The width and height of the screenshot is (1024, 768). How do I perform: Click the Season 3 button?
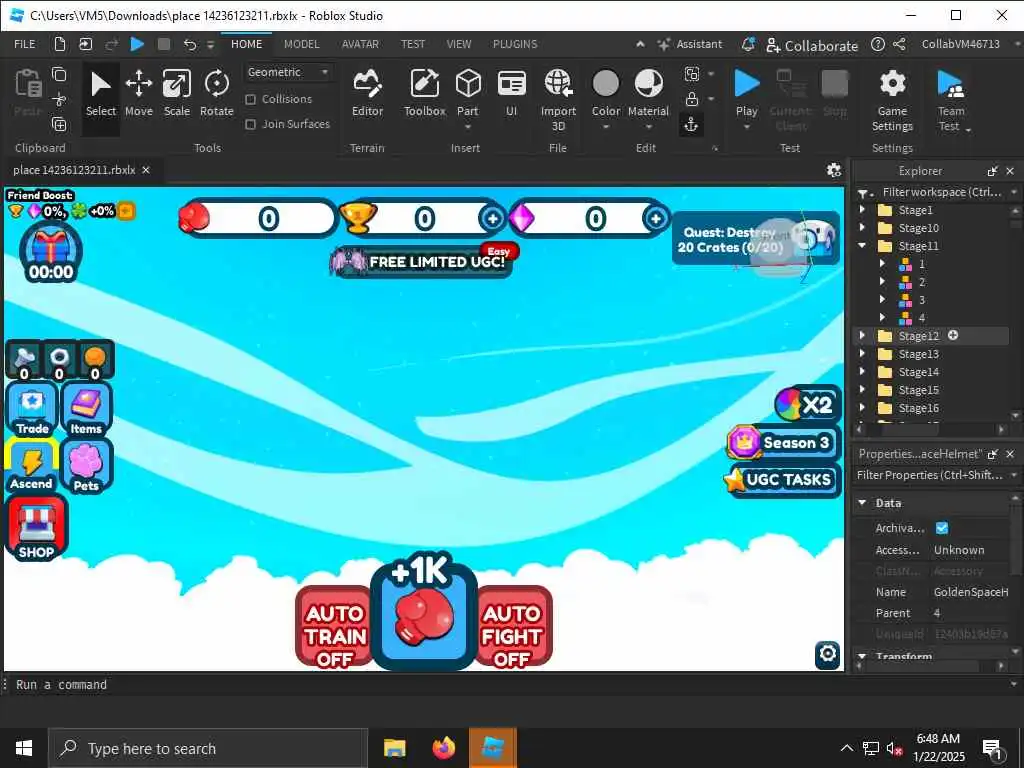(x=783, y=442)
